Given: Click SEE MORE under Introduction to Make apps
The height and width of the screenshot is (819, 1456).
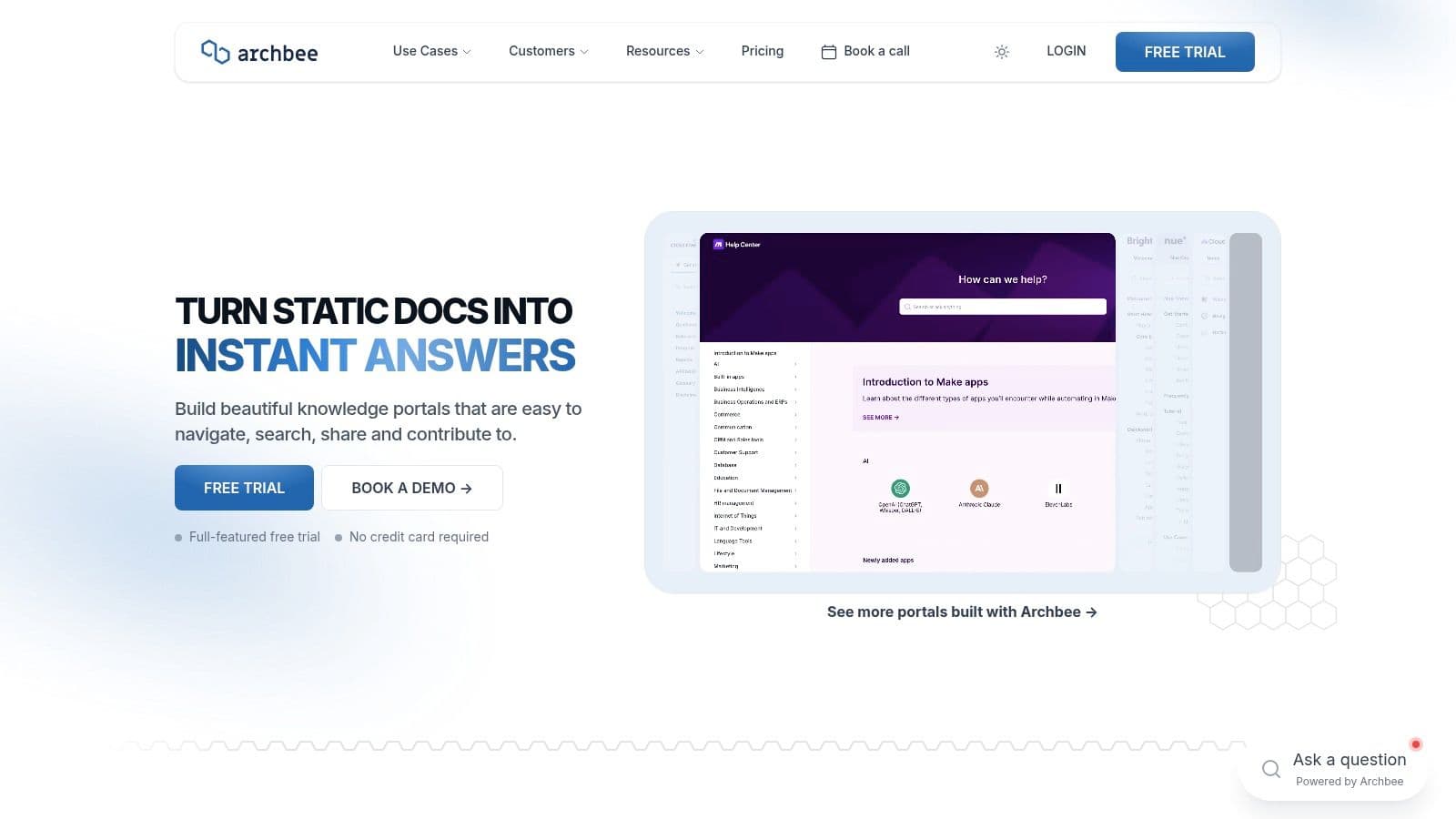Looking at the screenshot, I should click(881, 418).
